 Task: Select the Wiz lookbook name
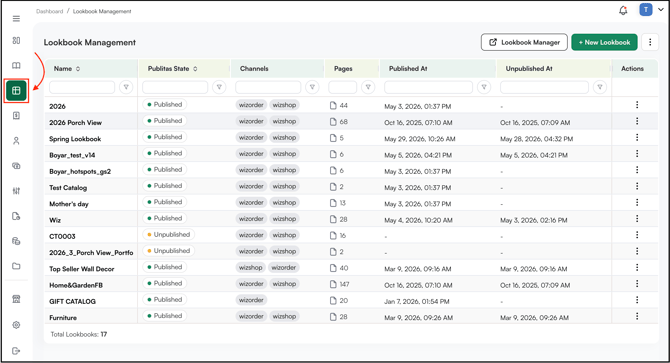(x=55, y=220)
